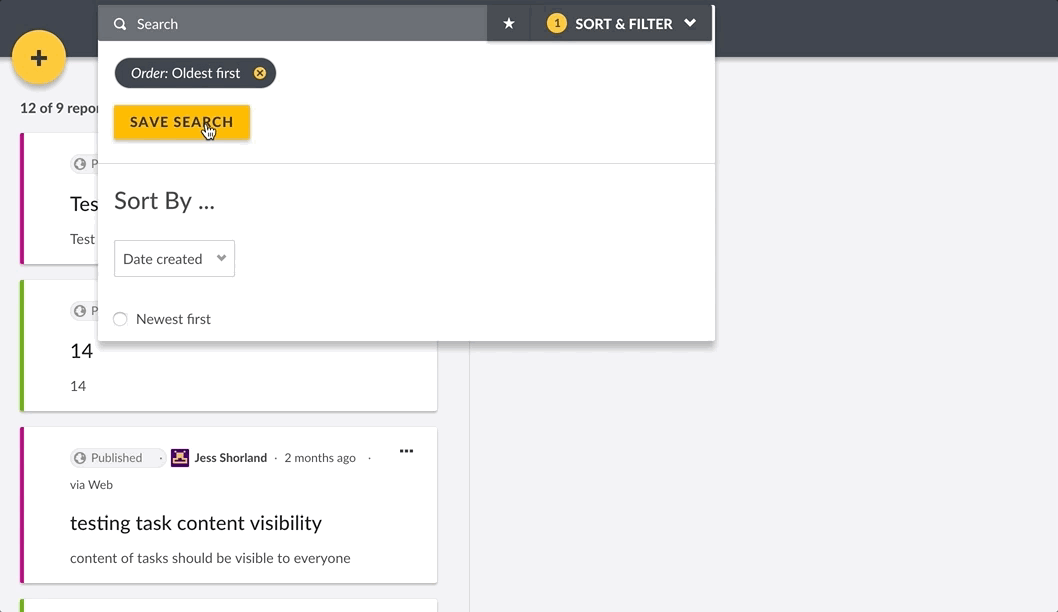Collapse the Sort & Filter chevron
Image resolution: width=1058 pixels, height=612 pixels.
690,23
